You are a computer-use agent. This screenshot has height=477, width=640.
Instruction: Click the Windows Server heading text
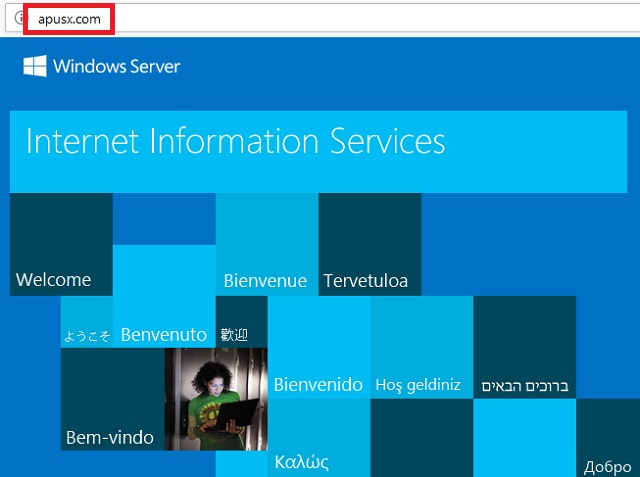pyautogui.click(x=116, y=66)
